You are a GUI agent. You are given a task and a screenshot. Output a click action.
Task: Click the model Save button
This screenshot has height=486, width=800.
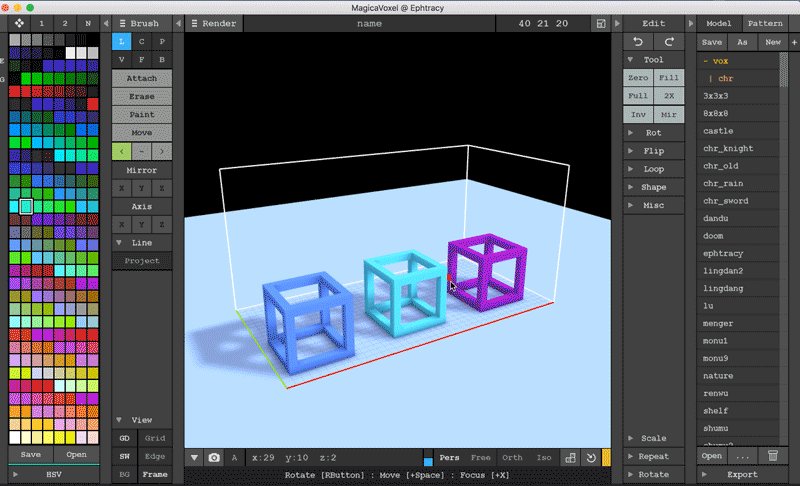point(712,42)
